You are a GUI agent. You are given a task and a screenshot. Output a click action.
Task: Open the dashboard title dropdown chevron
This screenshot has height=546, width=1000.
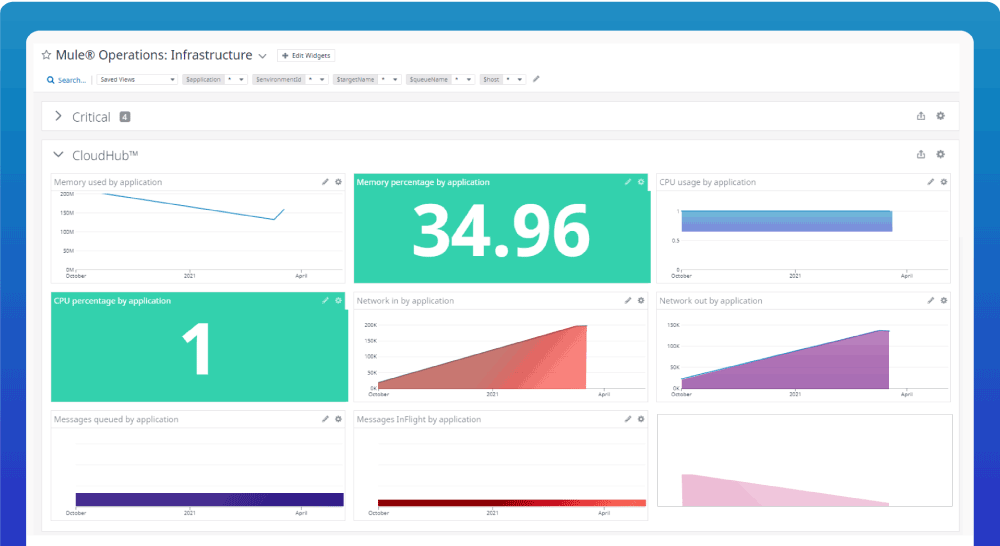(262, 56)
